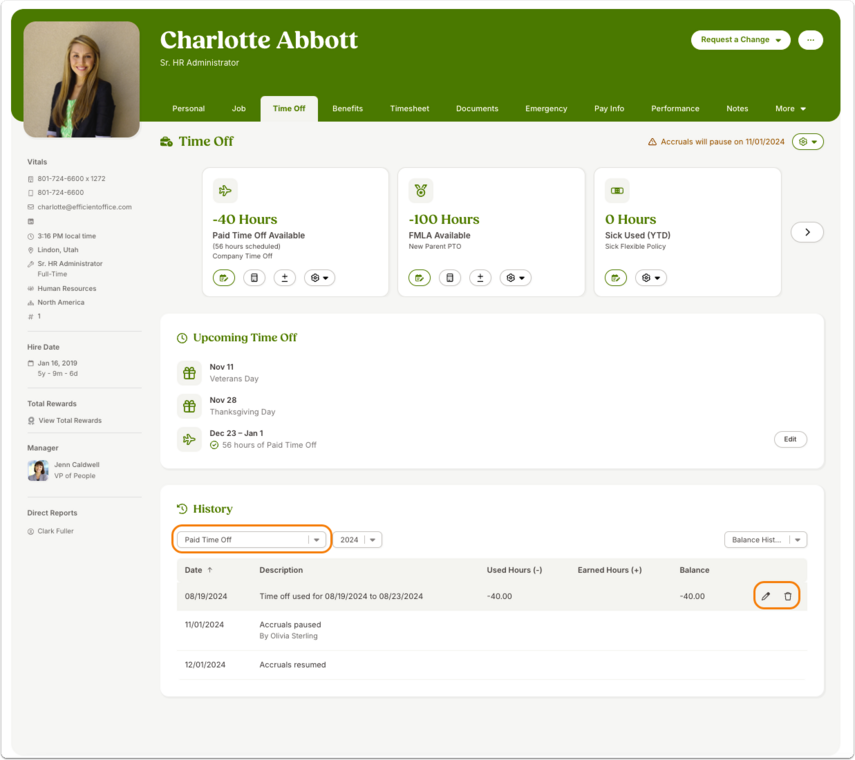
Task: Click the -40 Hours balance heading
Action: (245, 219)
